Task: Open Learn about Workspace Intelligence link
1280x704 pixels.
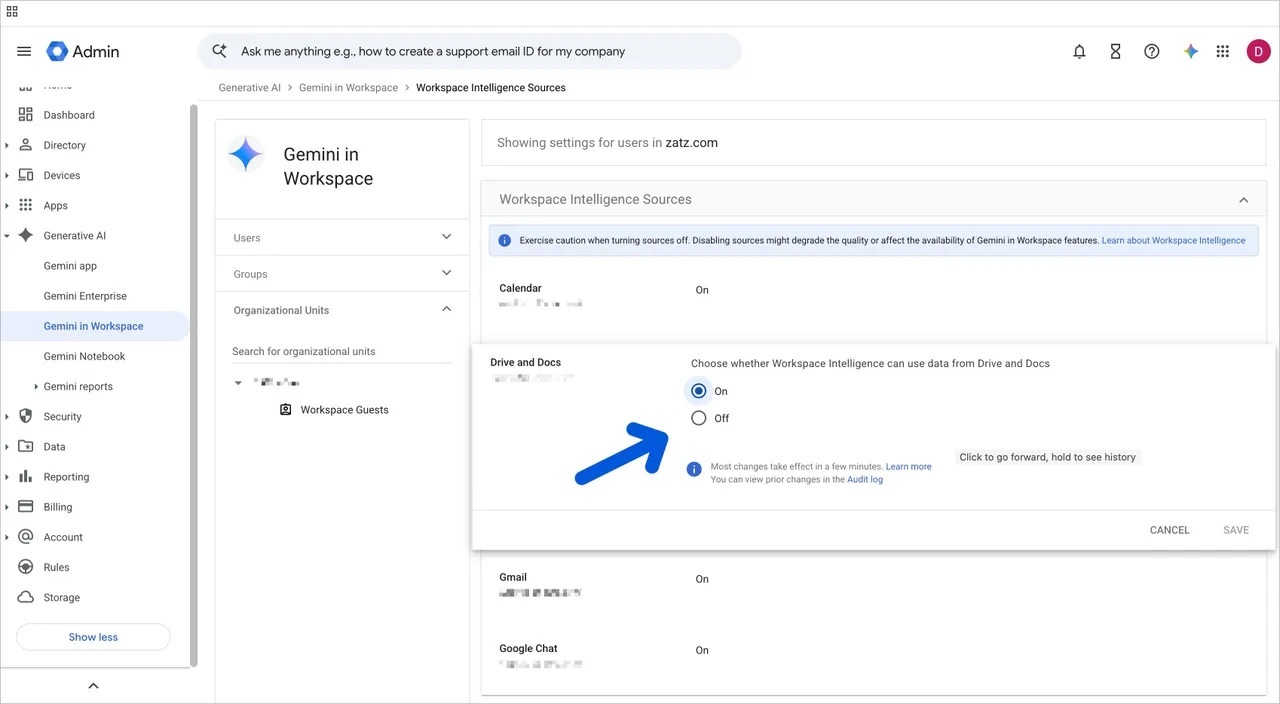Action: tap(1173, 241)
